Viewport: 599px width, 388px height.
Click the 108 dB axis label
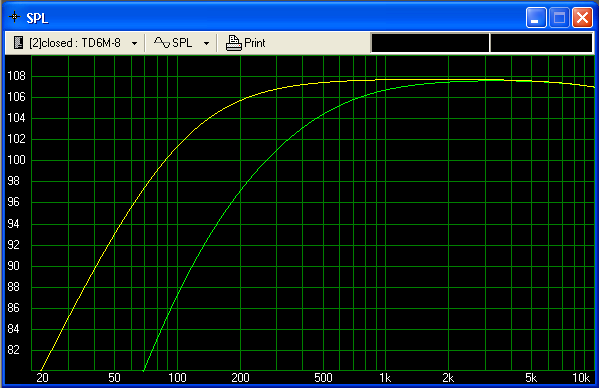(x=16, y=76)
